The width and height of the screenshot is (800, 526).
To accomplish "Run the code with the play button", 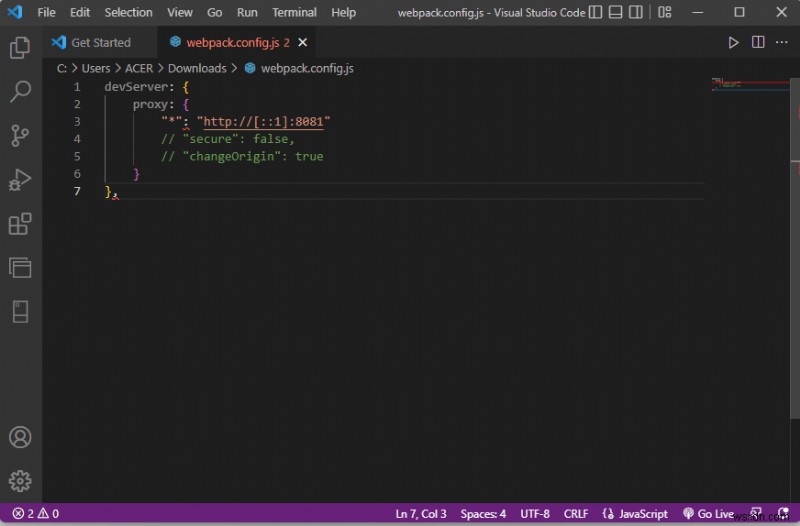I will pos(733,43).
